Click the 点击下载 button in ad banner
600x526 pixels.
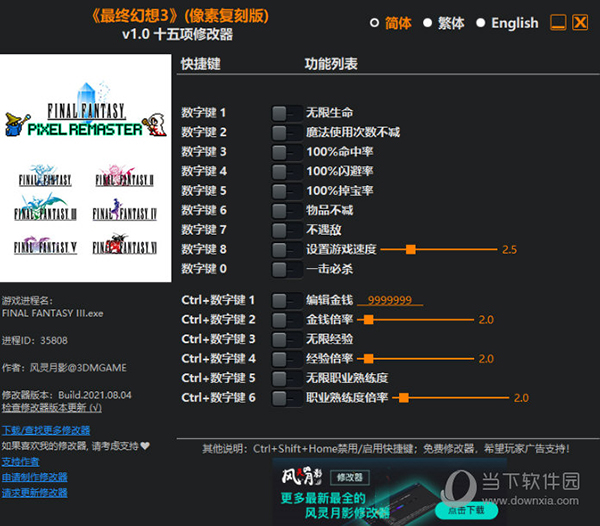pyautogui.click(x=466, y=510)
